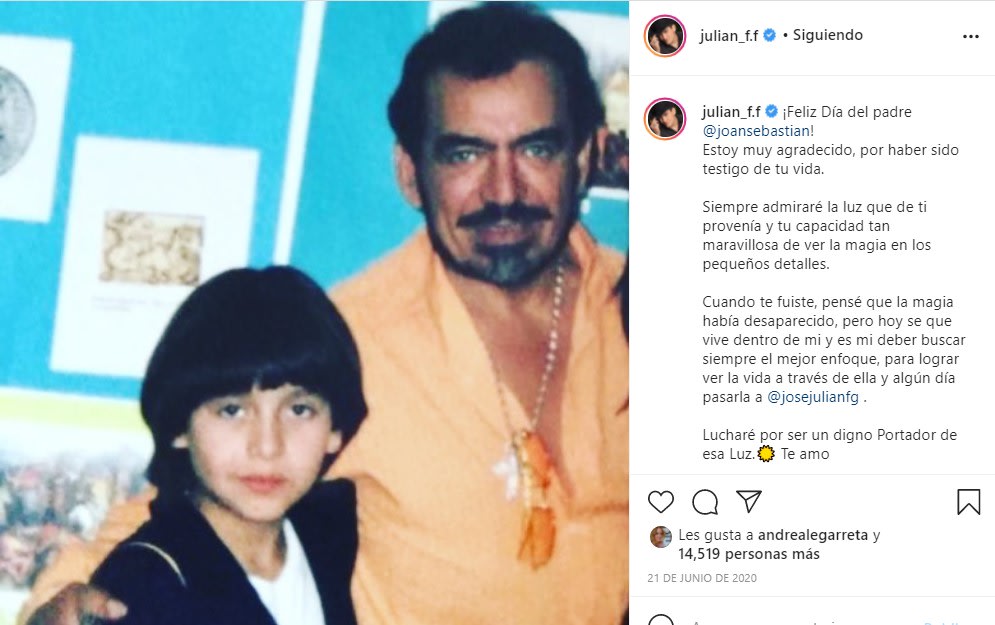Toggle the Siguiendo following status
The image size is (995, 625).
tap(827, 36)
